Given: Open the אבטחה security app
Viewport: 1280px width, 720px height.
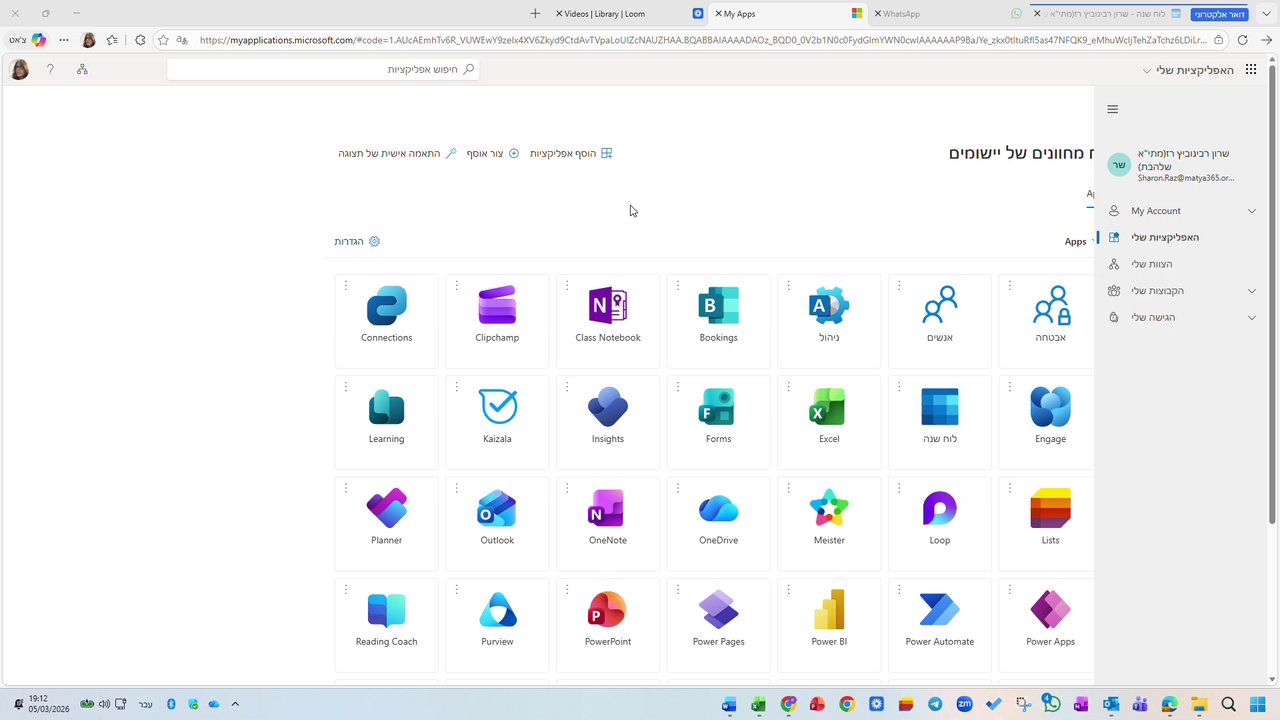Looking at the screenshot, I should tap(1046, 321).
